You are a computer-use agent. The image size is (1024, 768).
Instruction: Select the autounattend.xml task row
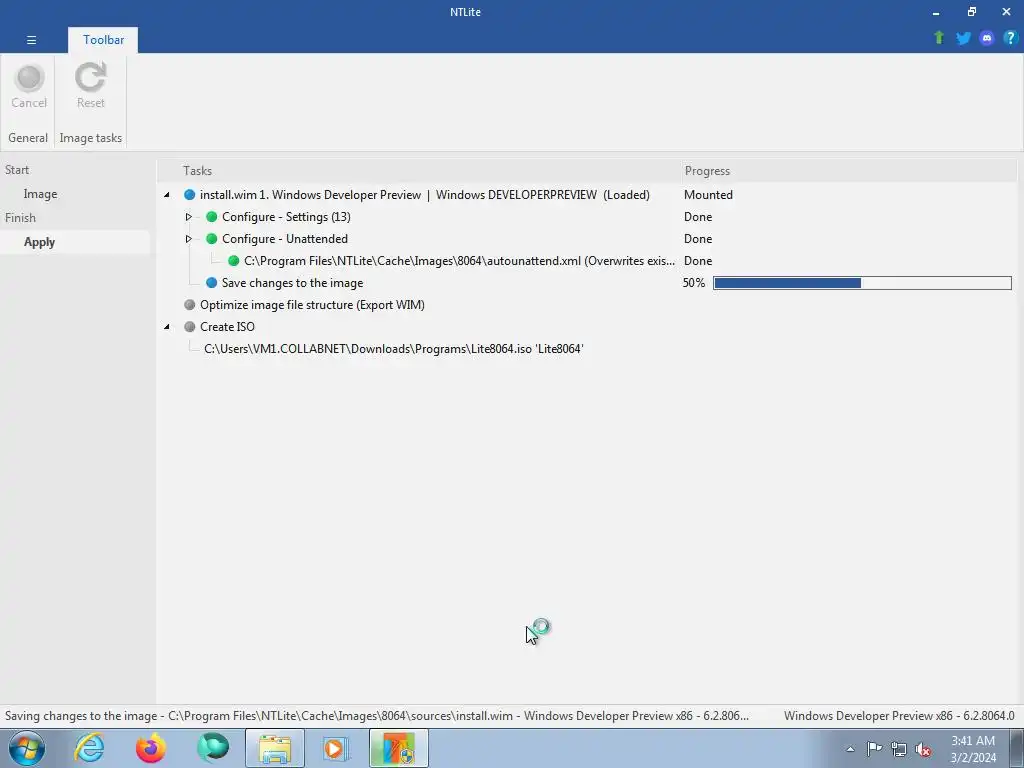[459, 261]
